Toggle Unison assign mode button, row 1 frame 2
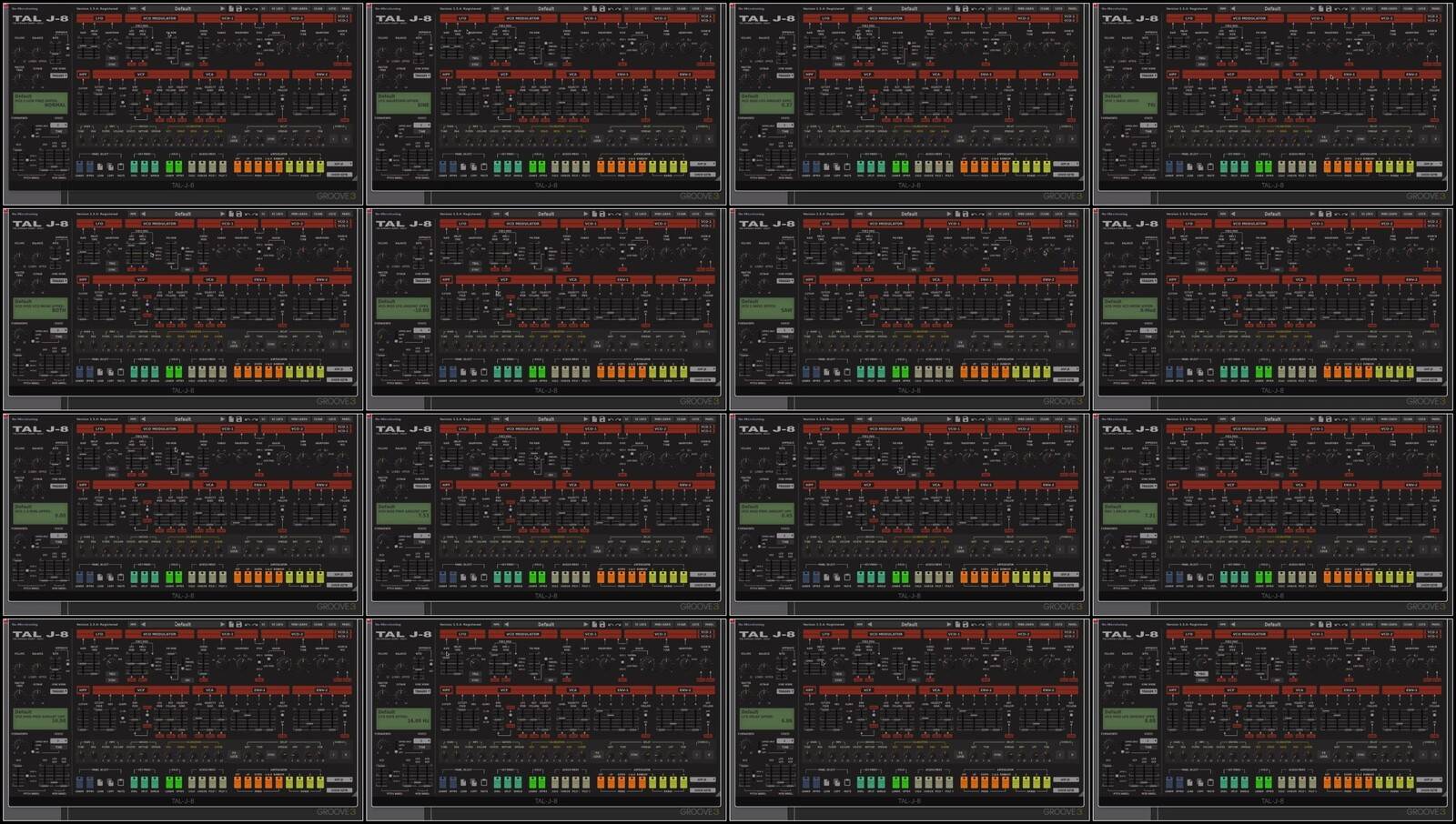The width and height of the screenshot is (1456, 824). tap(565, 166)
